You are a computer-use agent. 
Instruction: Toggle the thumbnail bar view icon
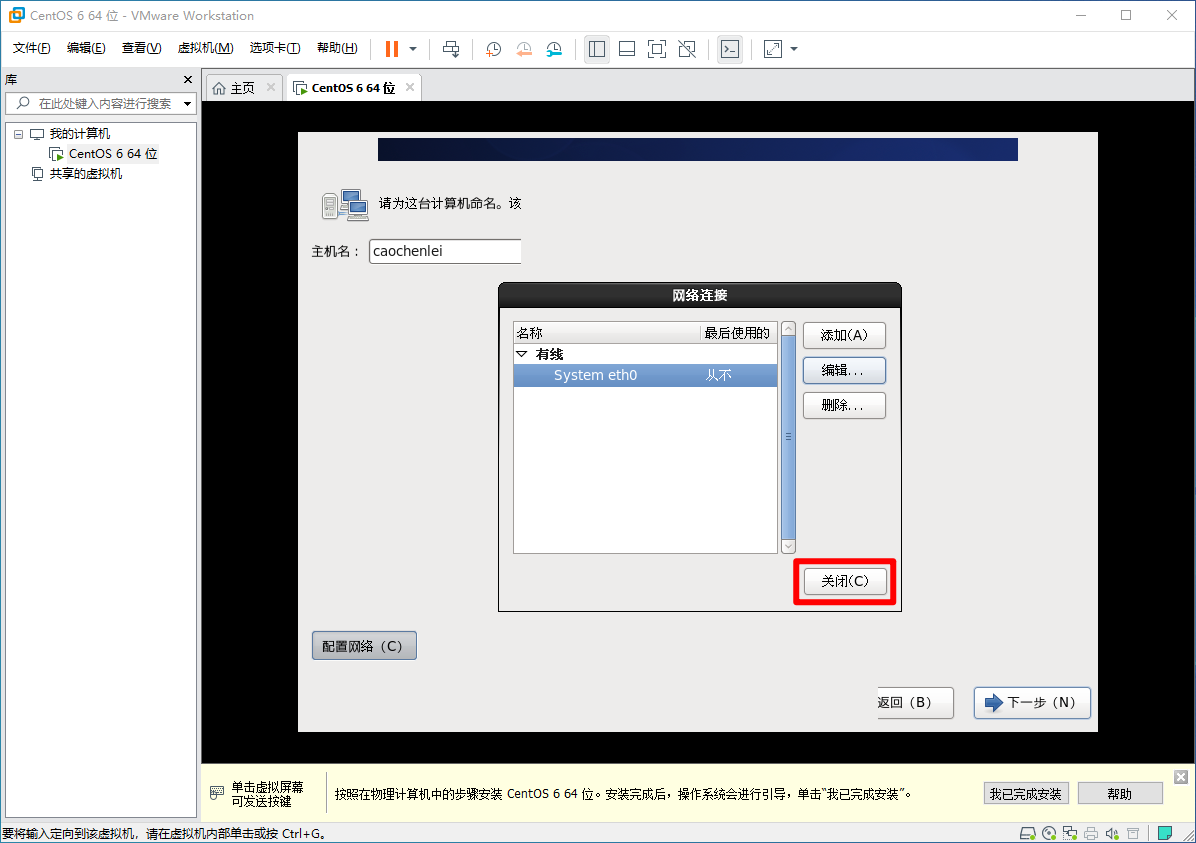click(x=627, y=49)
